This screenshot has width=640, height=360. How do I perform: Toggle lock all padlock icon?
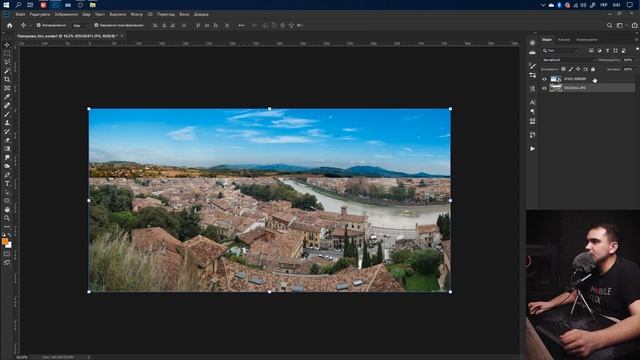(593, 69)
